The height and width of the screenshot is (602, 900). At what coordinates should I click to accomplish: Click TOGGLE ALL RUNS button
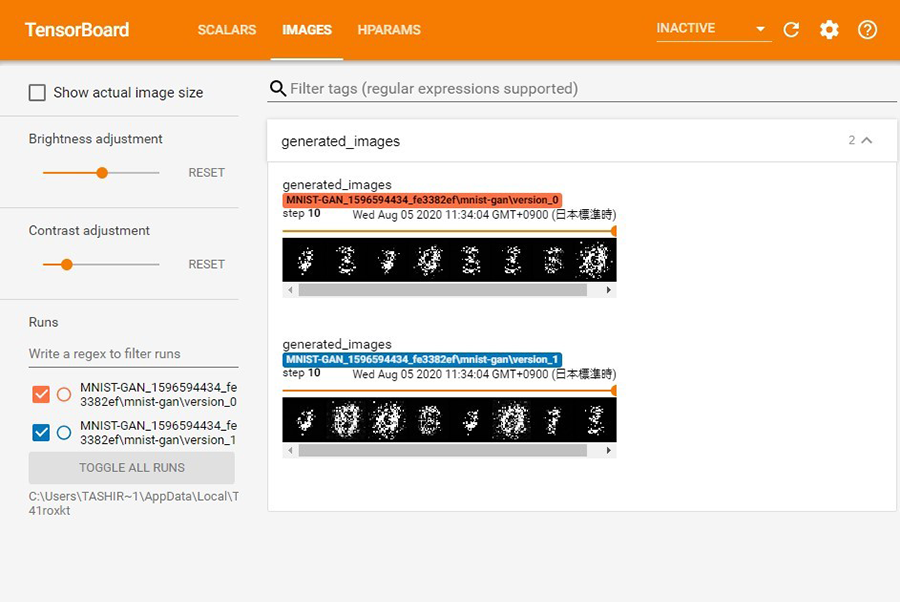tap(131, 468)
